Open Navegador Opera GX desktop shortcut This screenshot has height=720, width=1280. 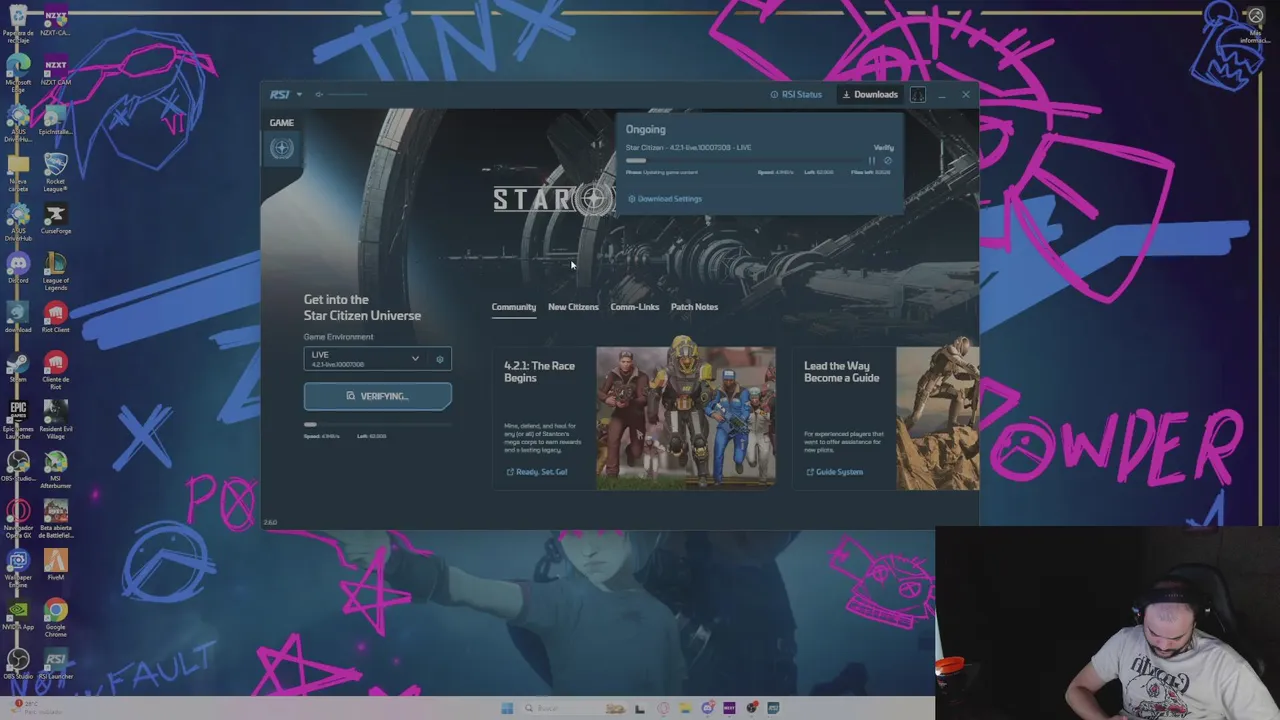(x=18, y=518)
